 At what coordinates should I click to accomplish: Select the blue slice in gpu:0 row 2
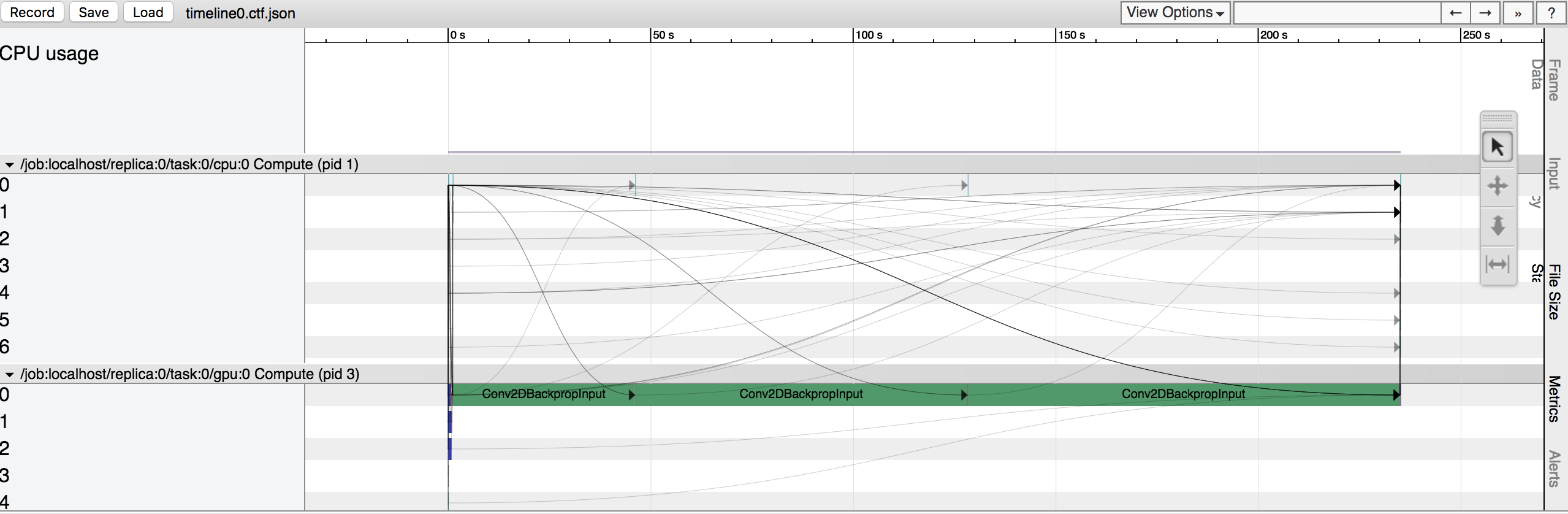coord(450,449)
